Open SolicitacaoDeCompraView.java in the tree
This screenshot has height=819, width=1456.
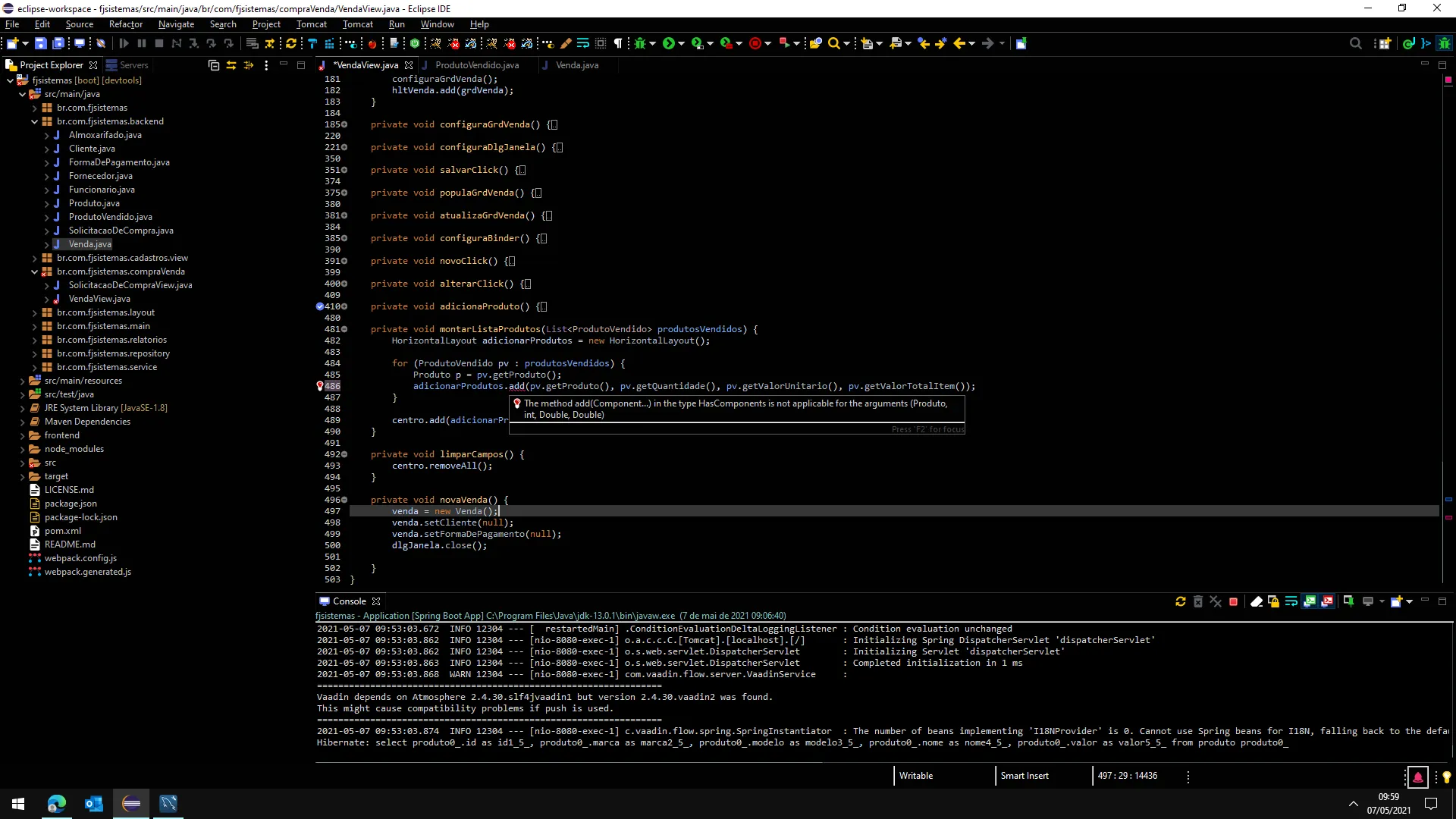point(130,285)
